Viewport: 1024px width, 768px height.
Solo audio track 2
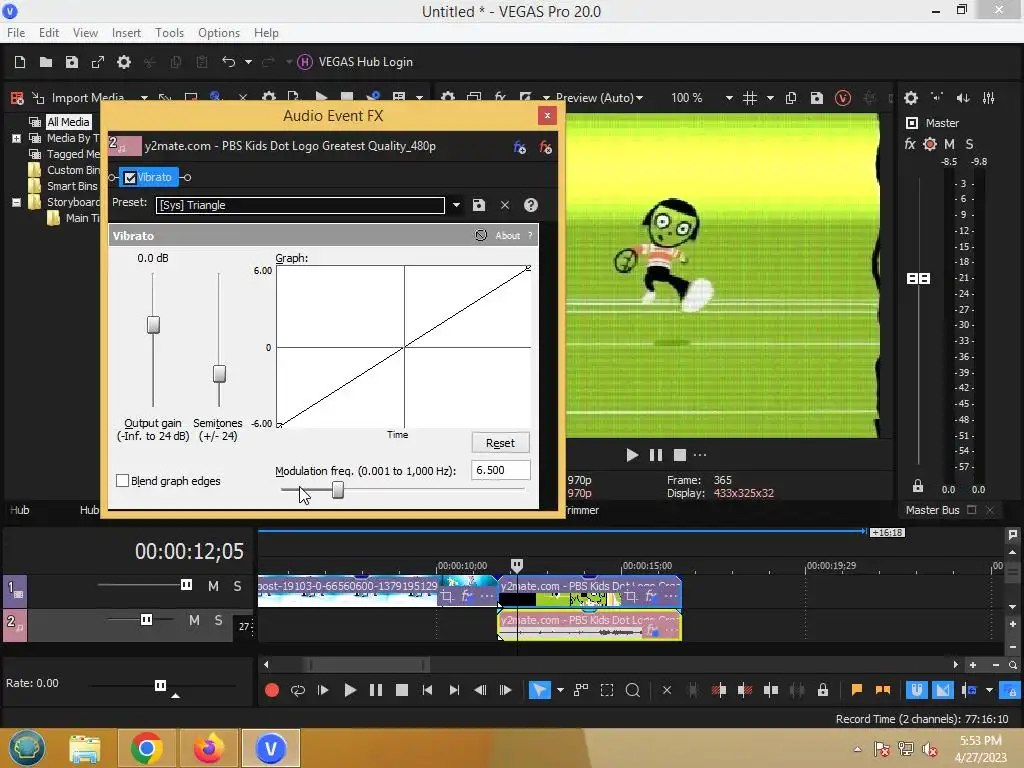coord(218,620)
